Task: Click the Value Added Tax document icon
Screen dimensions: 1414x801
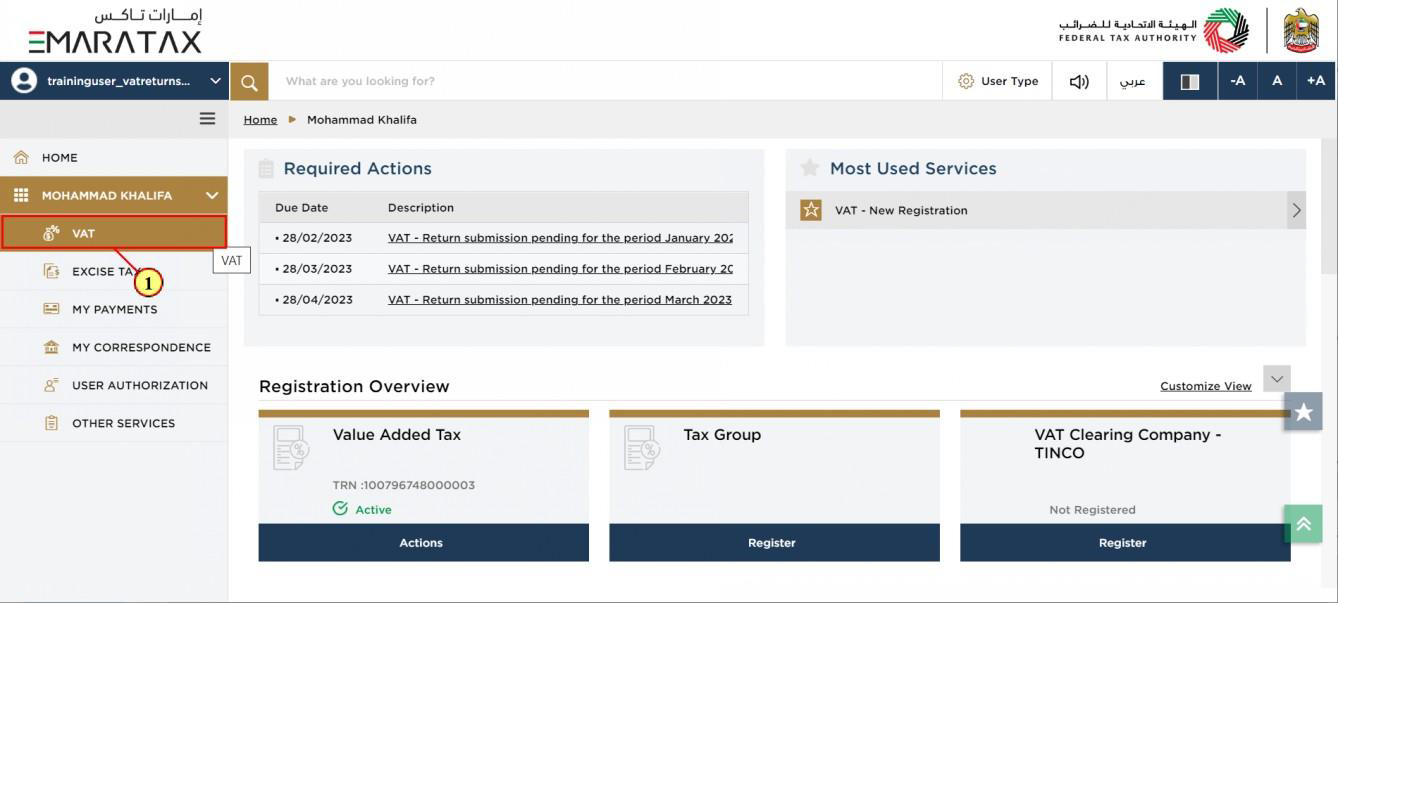Action: pos(291,448)
